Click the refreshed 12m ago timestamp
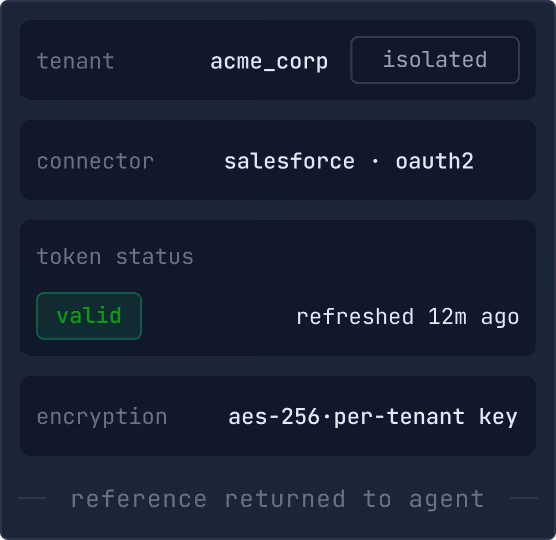 pyautogui.click(x=408, y=317)
